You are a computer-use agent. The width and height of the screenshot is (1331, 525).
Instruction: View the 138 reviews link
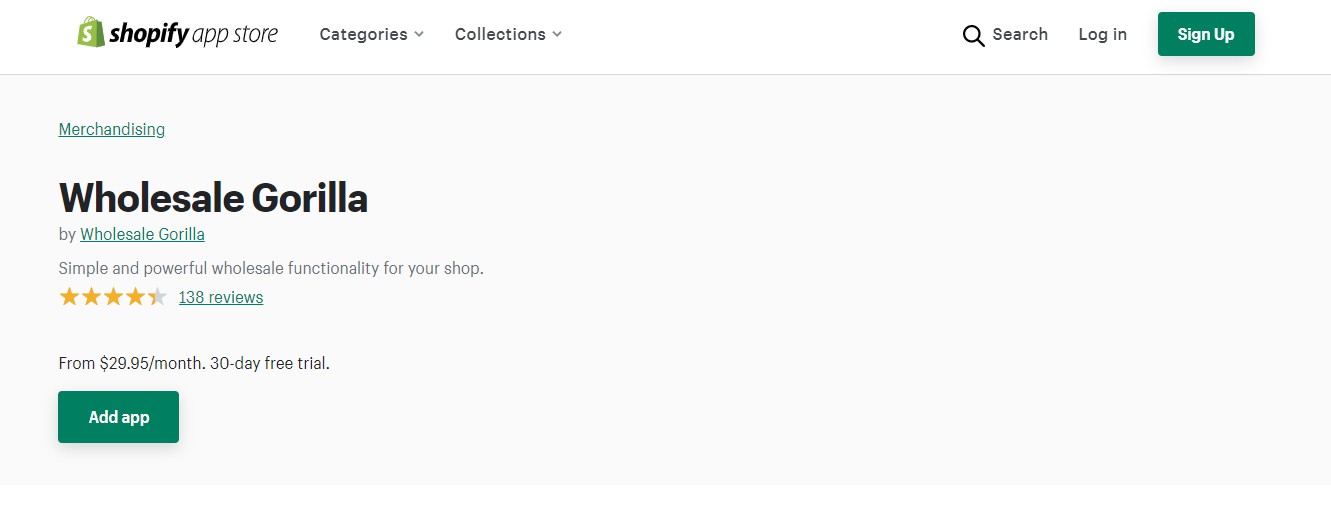pos(221,297)
